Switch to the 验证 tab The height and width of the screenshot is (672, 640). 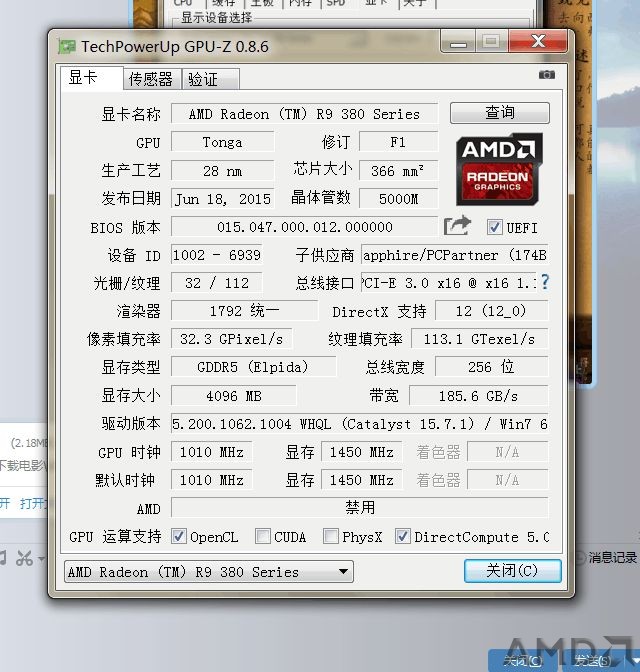(210, 79)
